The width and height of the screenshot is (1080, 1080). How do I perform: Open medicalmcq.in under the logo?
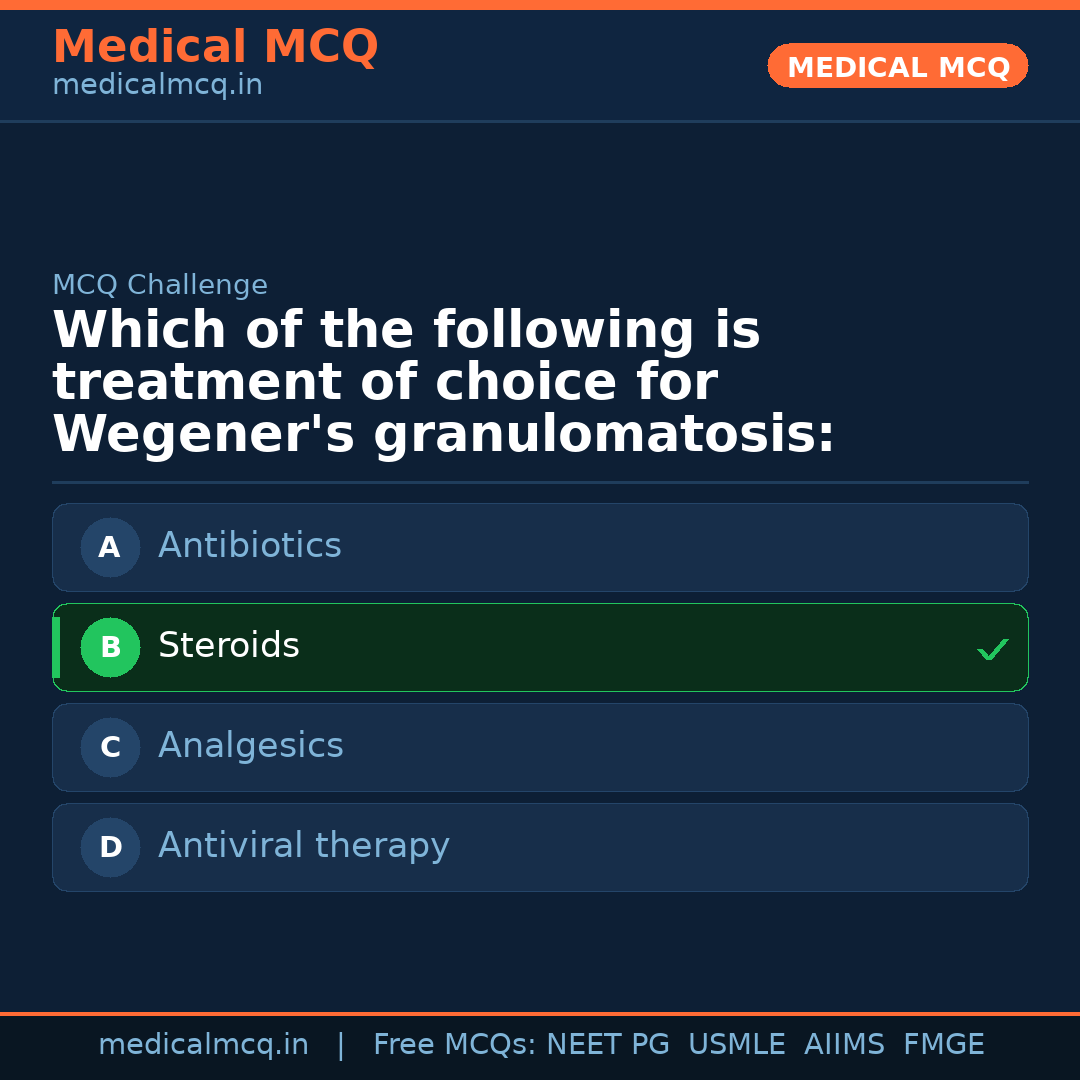pyautogui.click(x=157, y=85)
